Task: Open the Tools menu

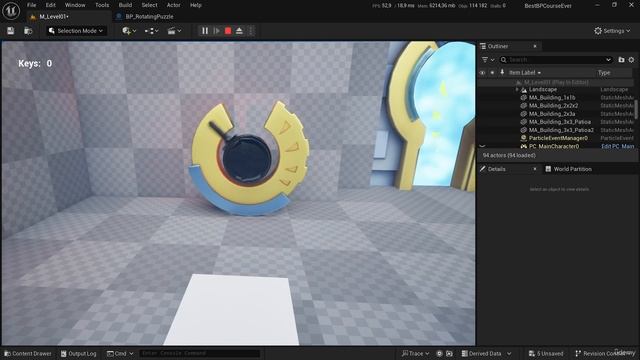Action: click(102, 5)
